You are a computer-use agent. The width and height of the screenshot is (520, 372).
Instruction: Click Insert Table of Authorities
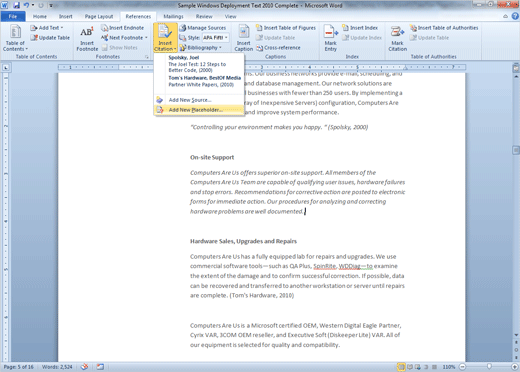(x=444, y=28)
